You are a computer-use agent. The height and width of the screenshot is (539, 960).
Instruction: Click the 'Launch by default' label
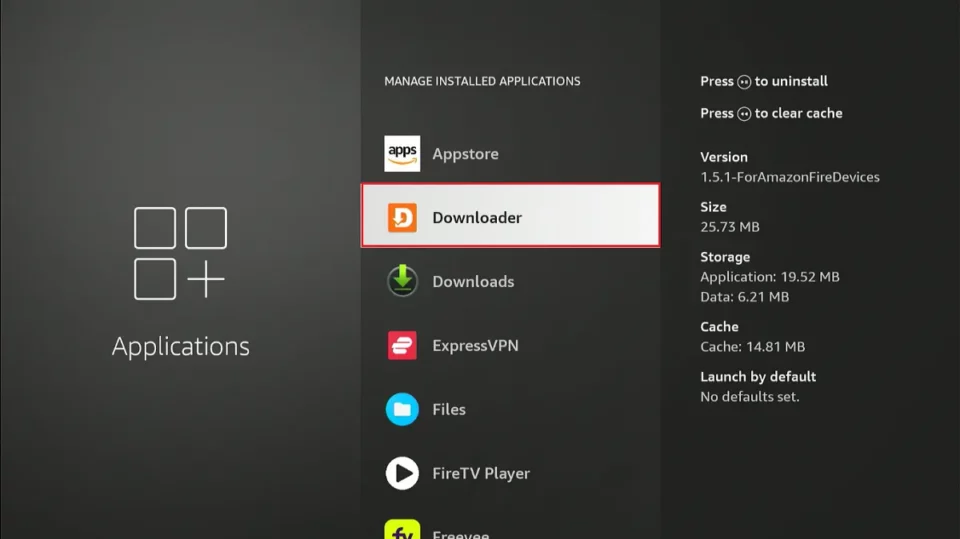pos(758,377)
